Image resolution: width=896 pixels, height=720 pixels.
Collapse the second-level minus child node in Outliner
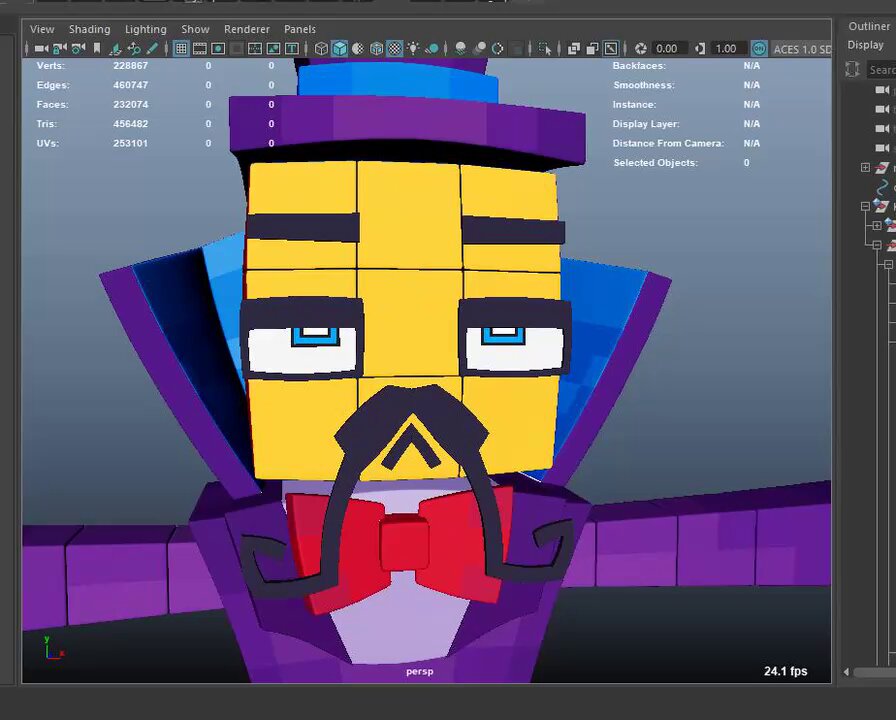pyautogui.click(x=877, y=245)
